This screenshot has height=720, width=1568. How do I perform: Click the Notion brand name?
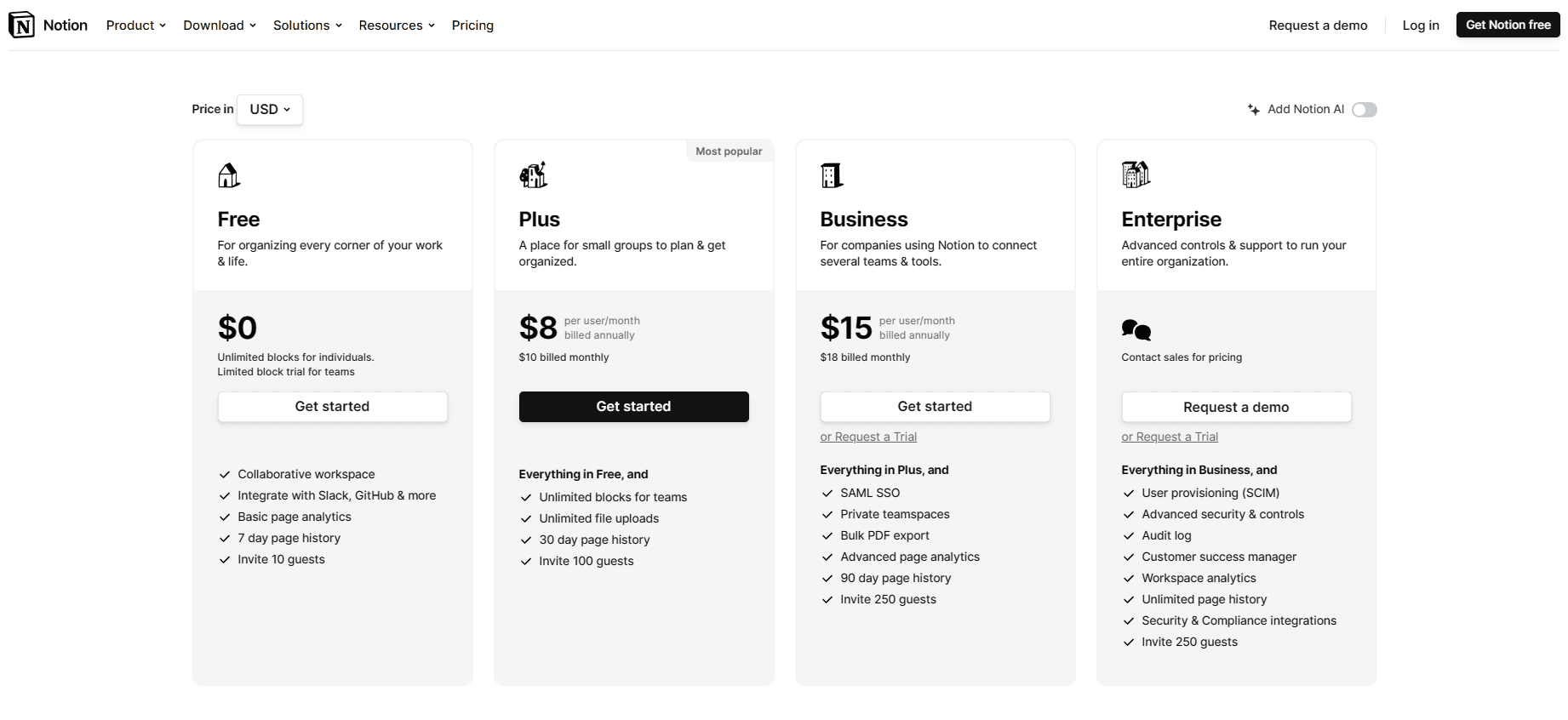66,26
